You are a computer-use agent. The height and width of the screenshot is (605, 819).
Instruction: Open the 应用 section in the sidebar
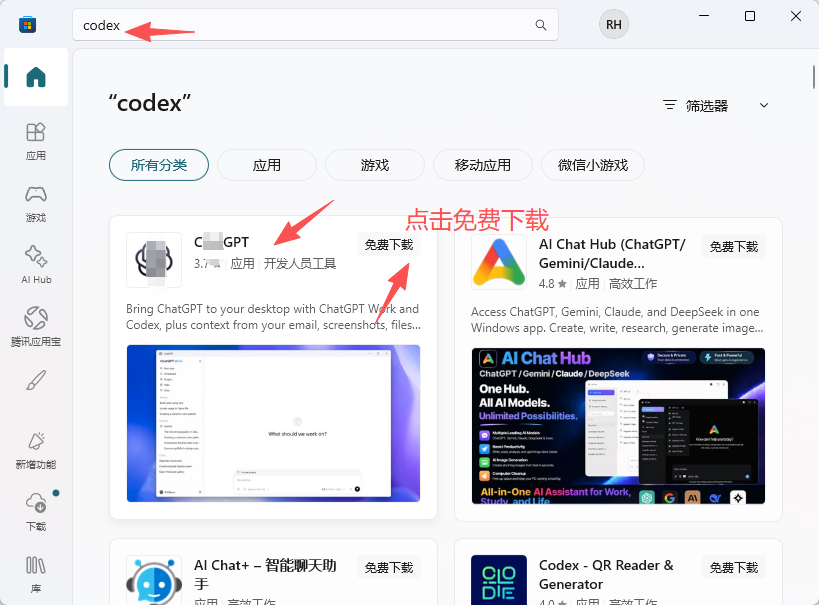(x=36, y=141)
